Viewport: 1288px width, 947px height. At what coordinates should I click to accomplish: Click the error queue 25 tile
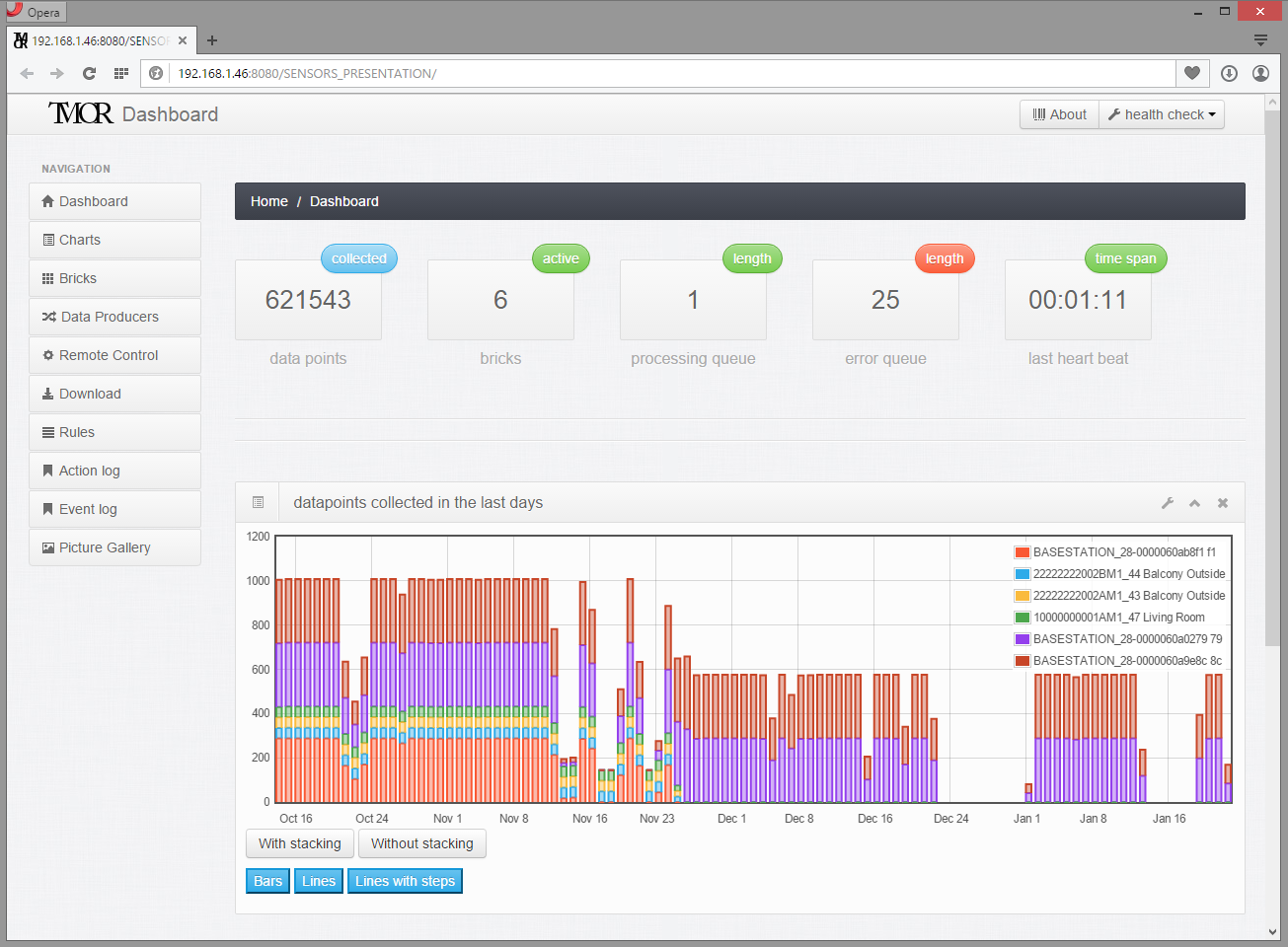[x=885, y=300]
